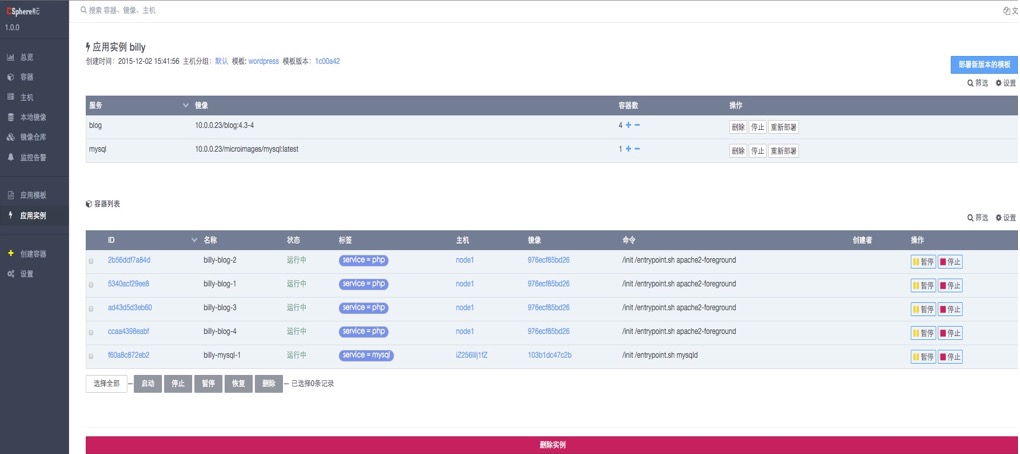Open 镜像仓库 registry sidebar item
The width and height of the screenshot is (1020, 454).
[27, 137]
